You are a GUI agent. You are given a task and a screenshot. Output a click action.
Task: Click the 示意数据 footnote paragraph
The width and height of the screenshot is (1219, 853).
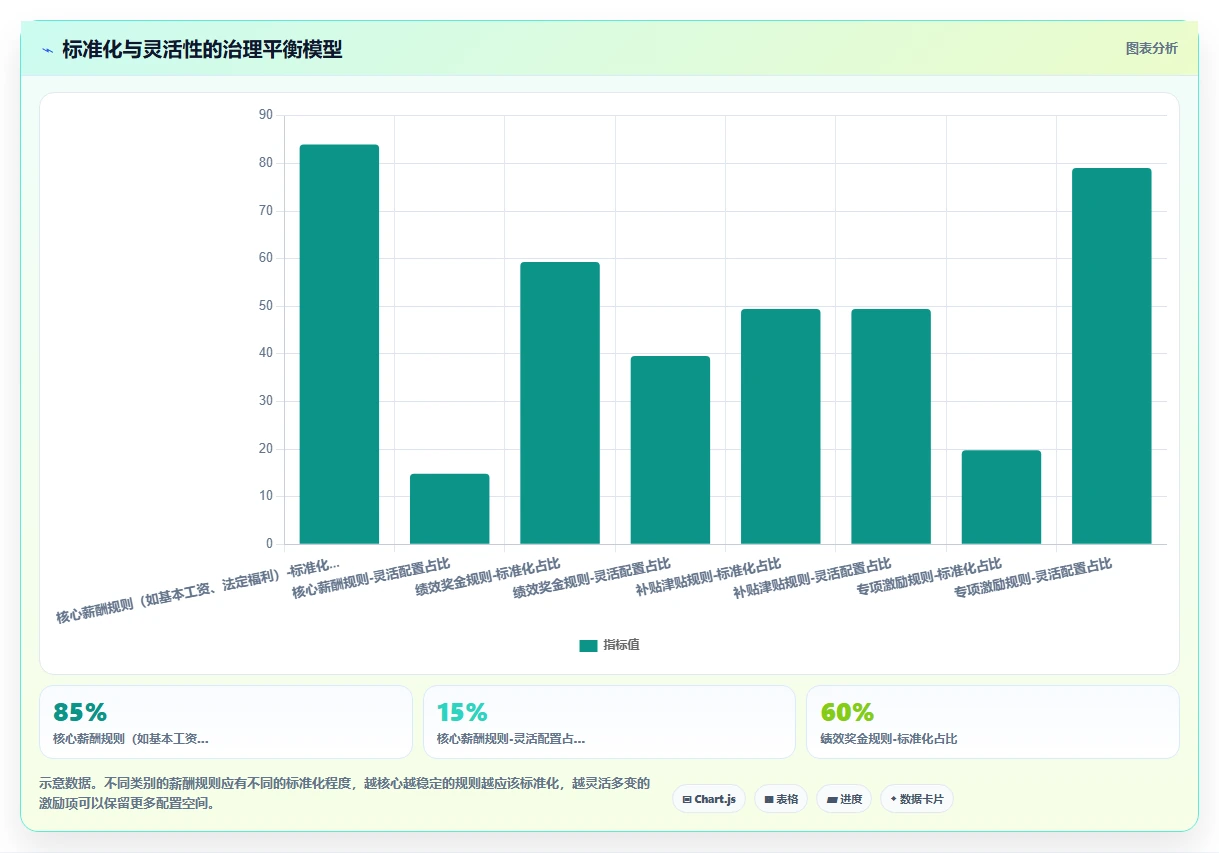[x=345, y=793]
